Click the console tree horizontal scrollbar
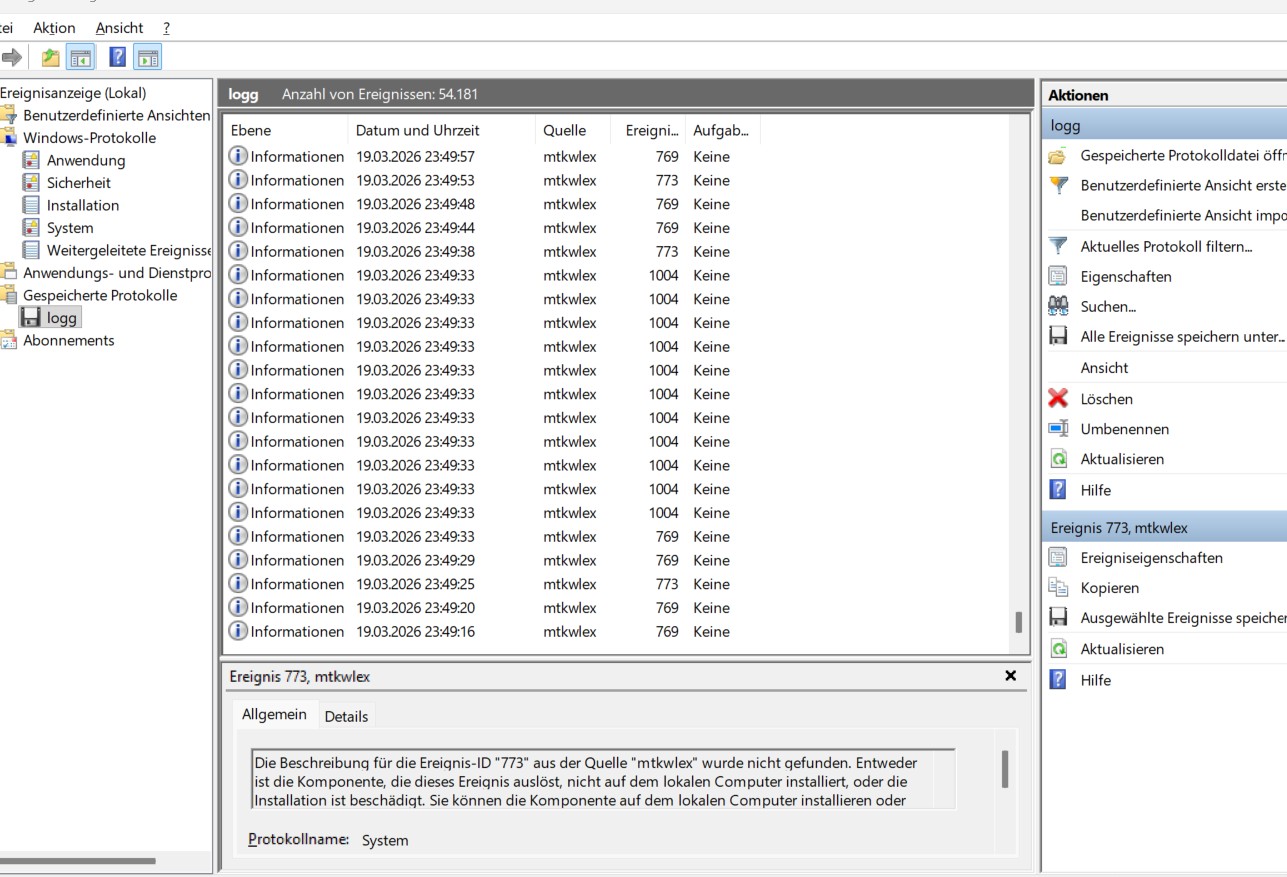Image resolution: width=1287 pixels, height=877 pixels. pos(78,860)
